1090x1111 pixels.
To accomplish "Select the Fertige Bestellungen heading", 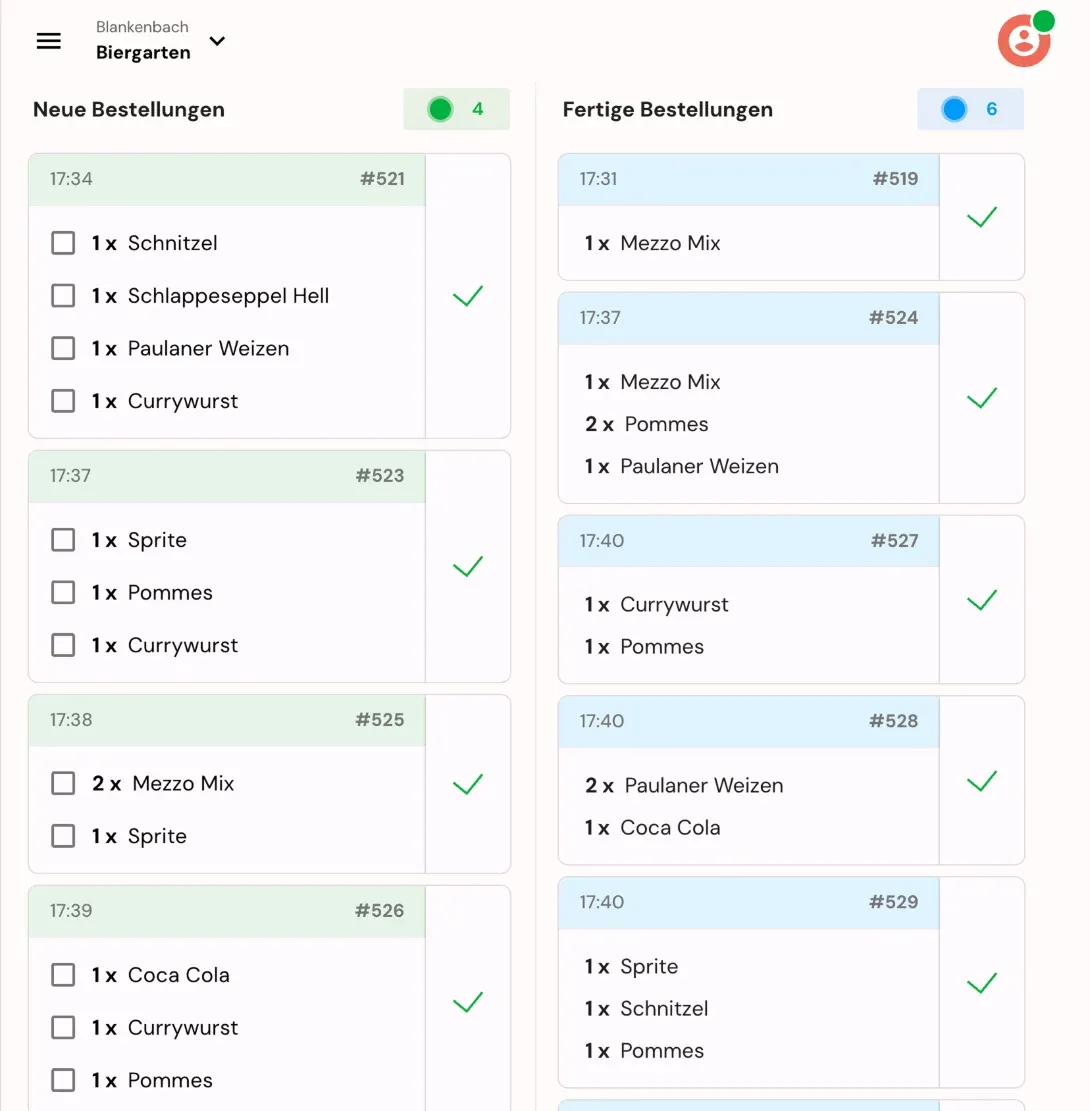I will 667,110.
